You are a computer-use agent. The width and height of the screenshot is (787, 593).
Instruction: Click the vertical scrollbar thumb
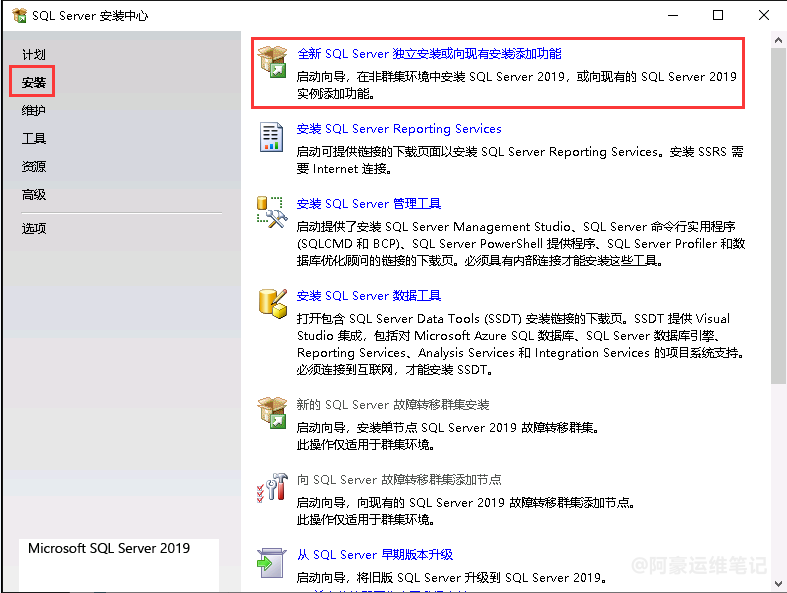pyautogui.click(x=778, y=216)
